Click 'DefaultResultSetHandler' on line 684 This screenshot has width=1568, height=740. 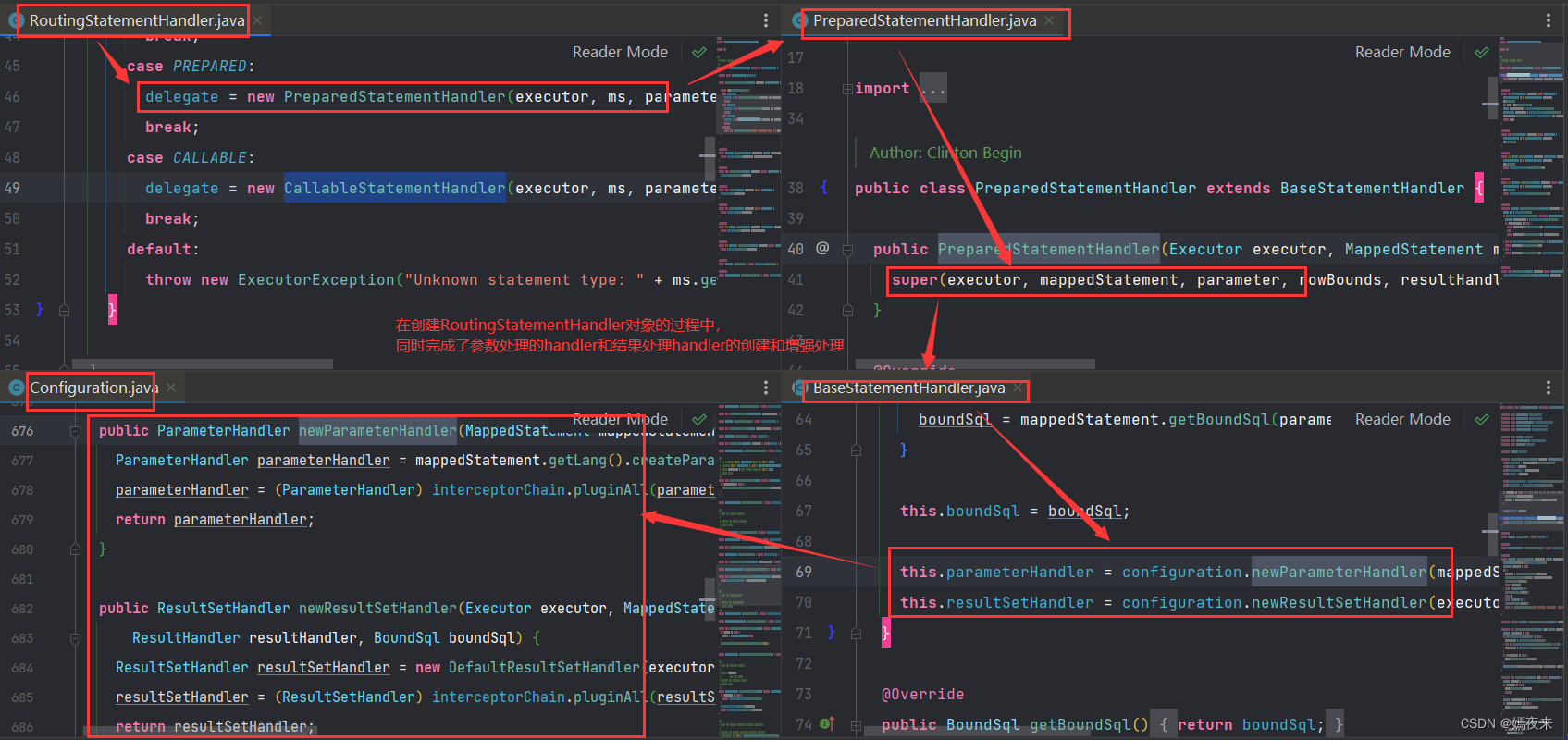(x=544, y=668)
